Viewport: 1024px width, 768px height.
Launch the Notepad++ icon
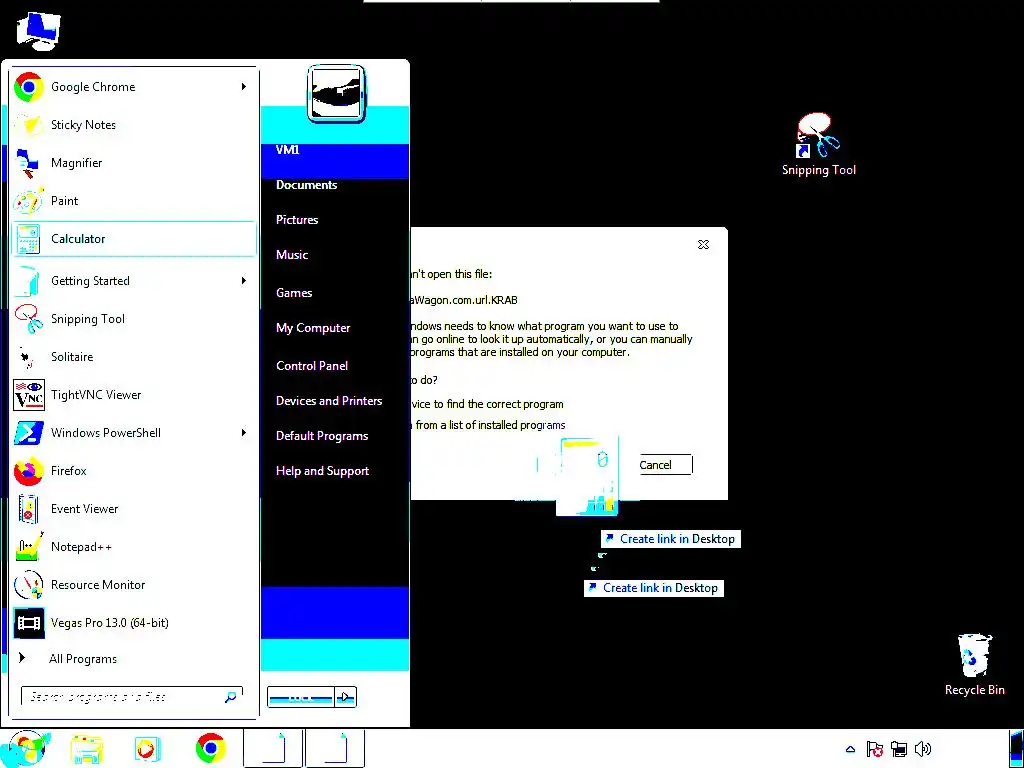point(29,547)
